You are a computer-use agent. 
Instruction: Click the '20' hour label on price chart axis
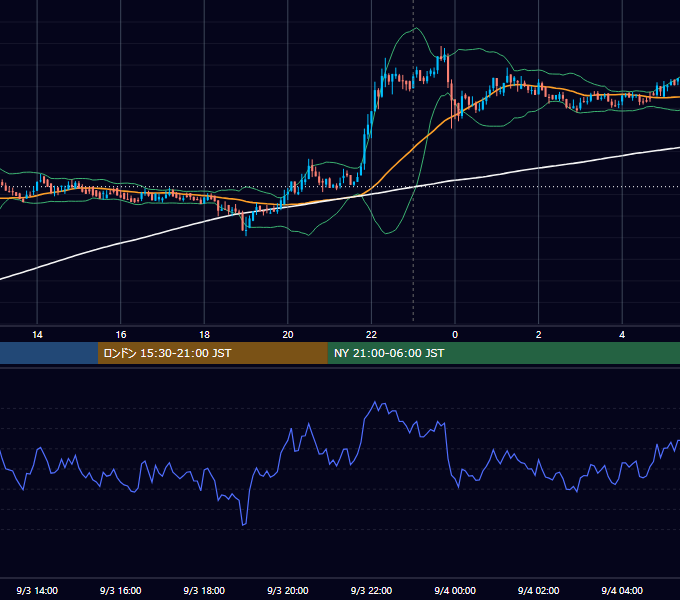click(x=288, y=335)
